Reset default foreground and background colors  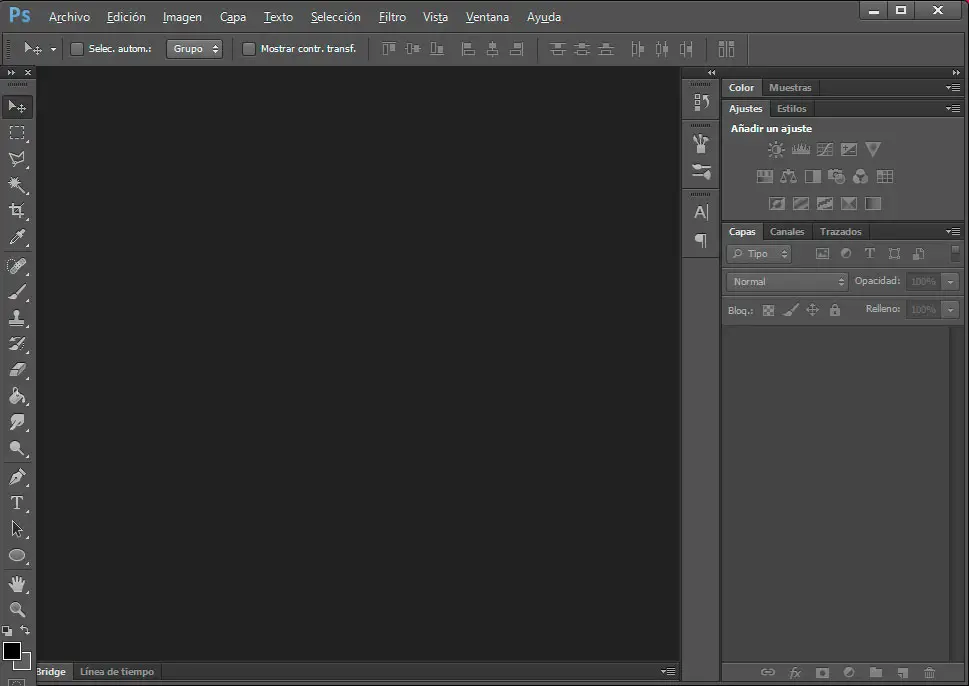point(7,631)
